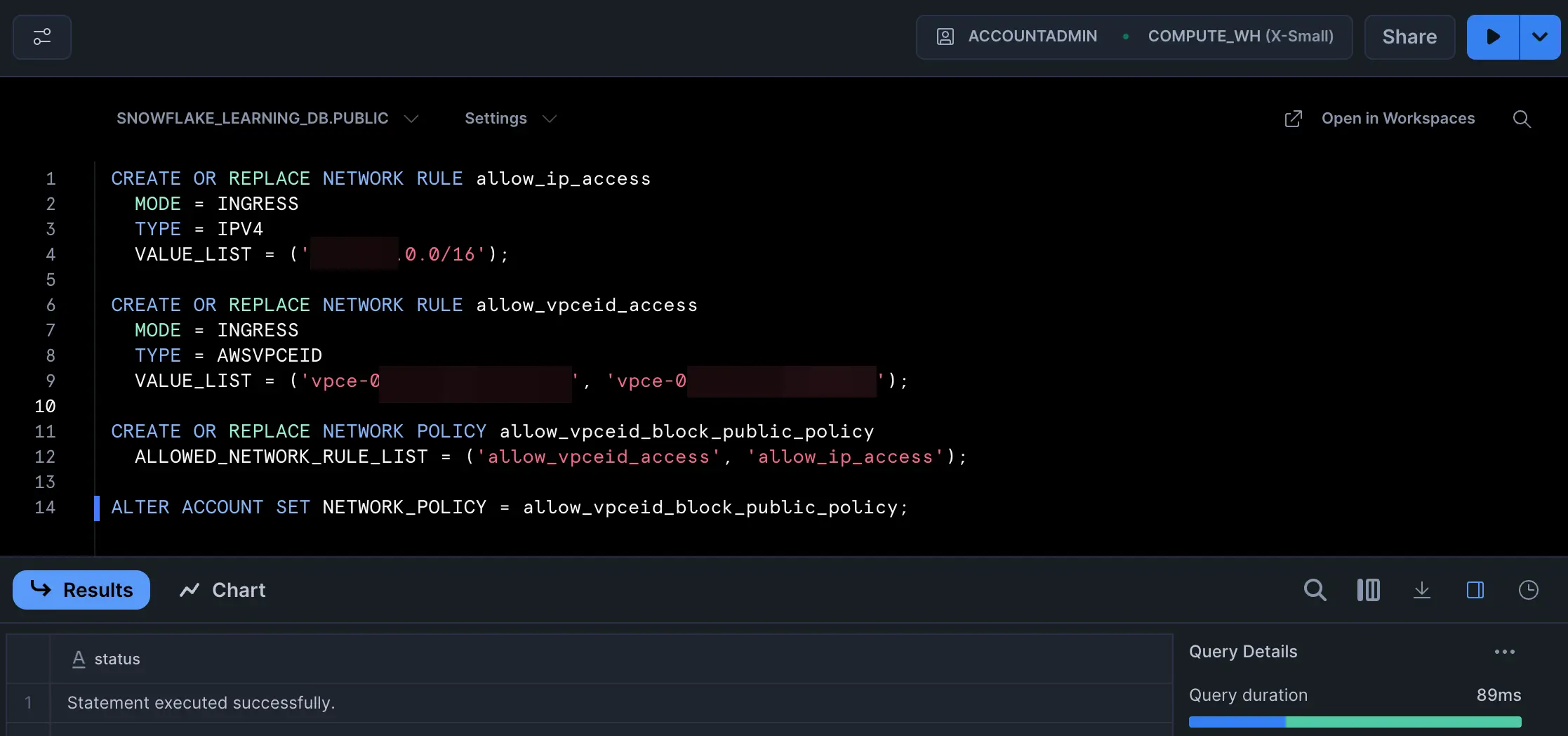The width and height of the screenshot is (1568, 736).
Task: Click the search icon in the editor header
Action: click(1522, 119)
